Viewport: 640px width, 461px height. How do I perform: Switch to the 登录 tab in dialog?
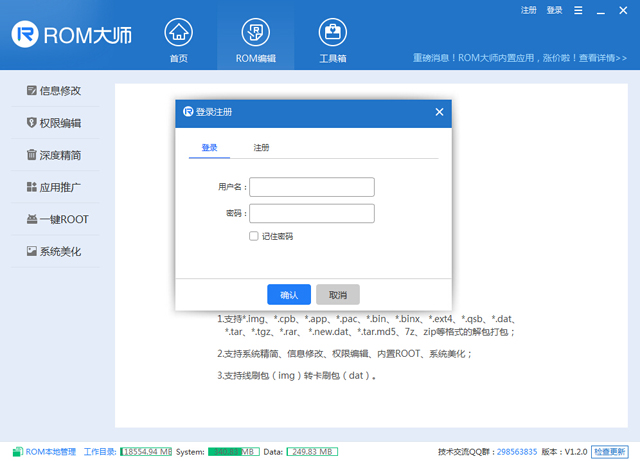pyautogui.click(x=209, y=148)
